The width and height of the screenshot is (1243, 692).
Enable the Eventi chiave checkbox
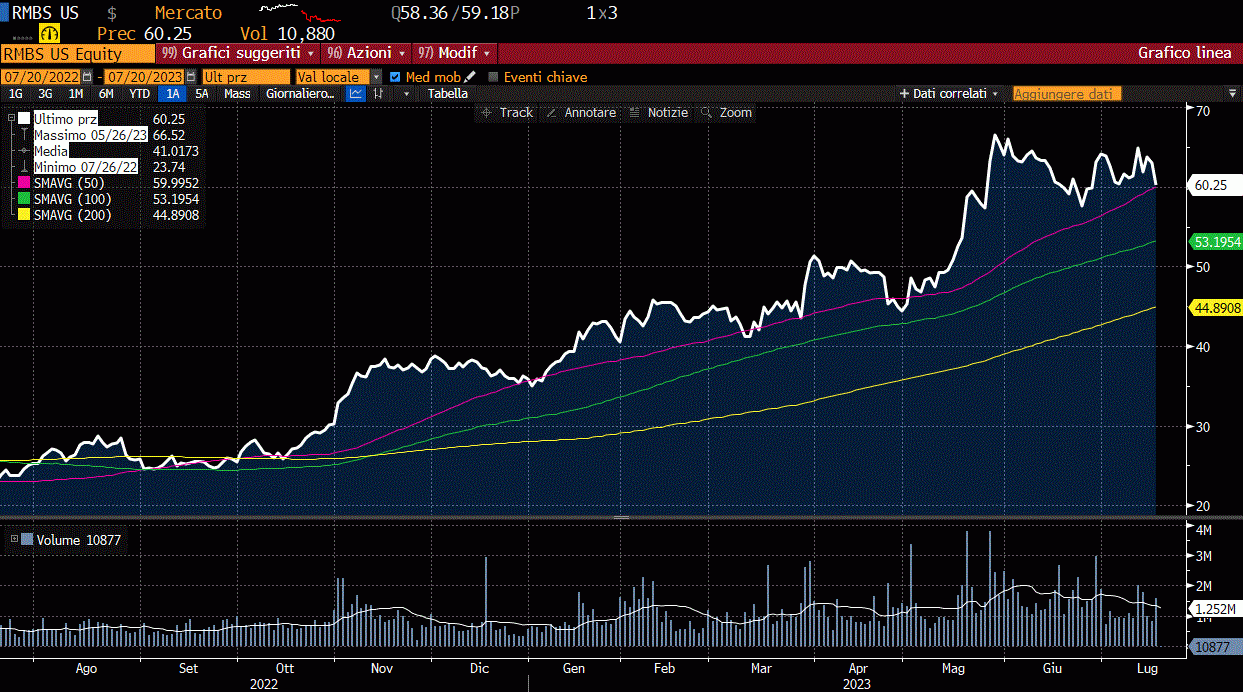tap(493, 77)
